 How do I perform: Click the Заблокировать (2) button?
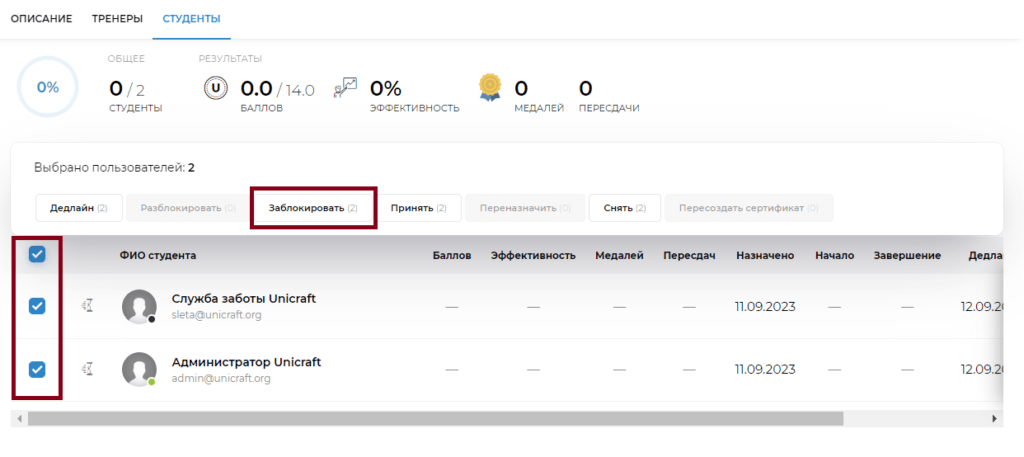pos(313,208)
